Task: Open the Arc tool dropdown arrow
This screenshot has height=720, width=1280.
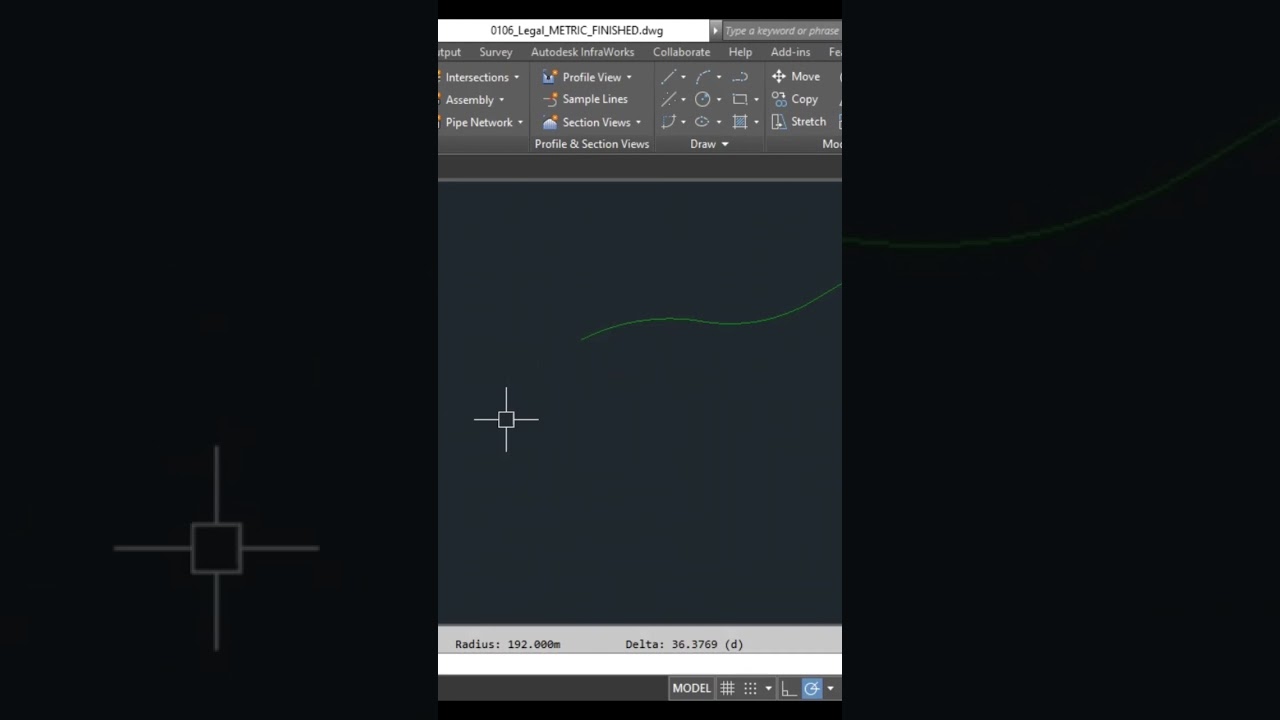Action: pos(719,77)
